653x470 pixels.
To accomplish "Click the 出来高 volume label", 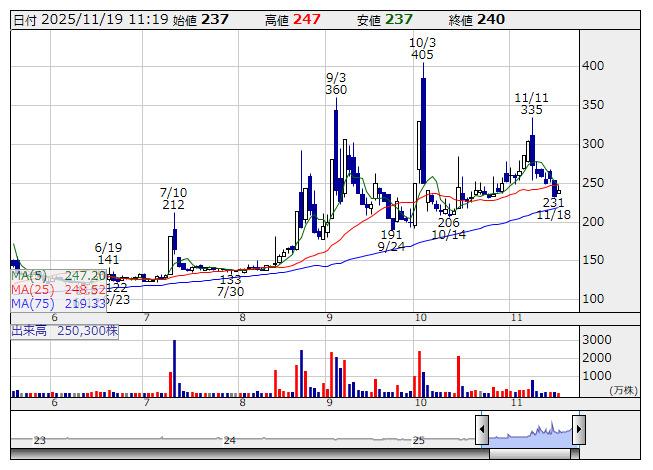I will click(x=64, y=329).
